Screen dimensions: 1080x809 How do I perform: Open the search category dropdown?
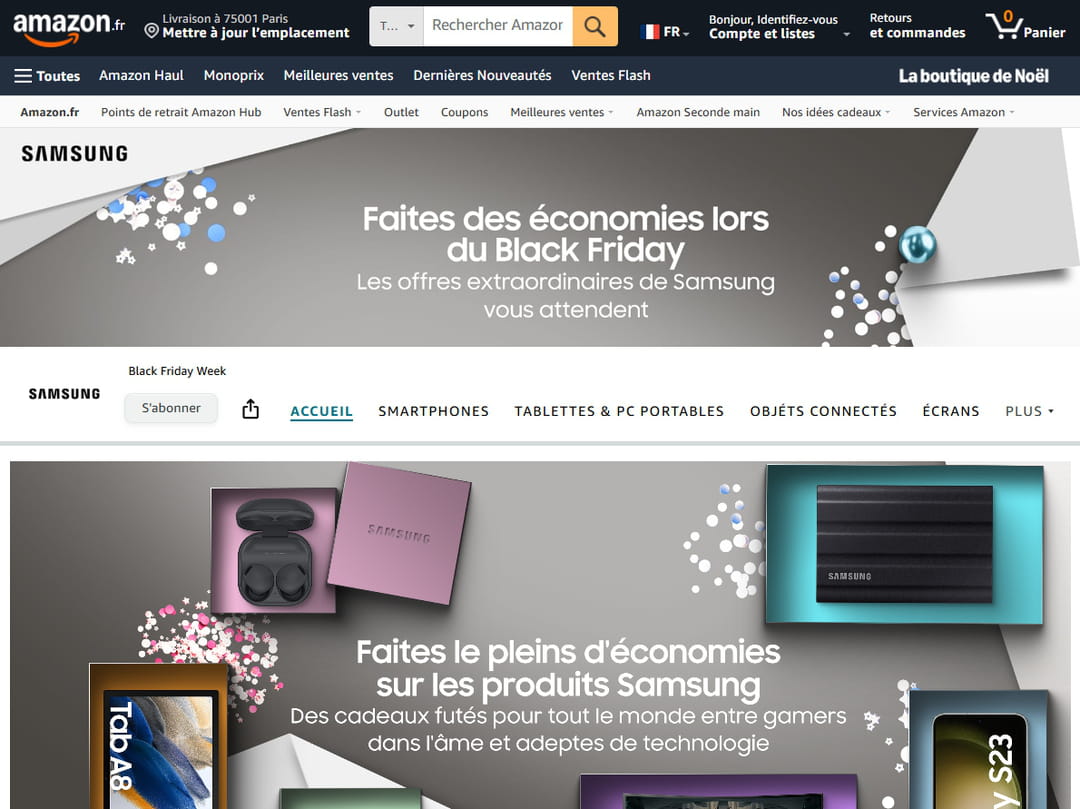397,26
